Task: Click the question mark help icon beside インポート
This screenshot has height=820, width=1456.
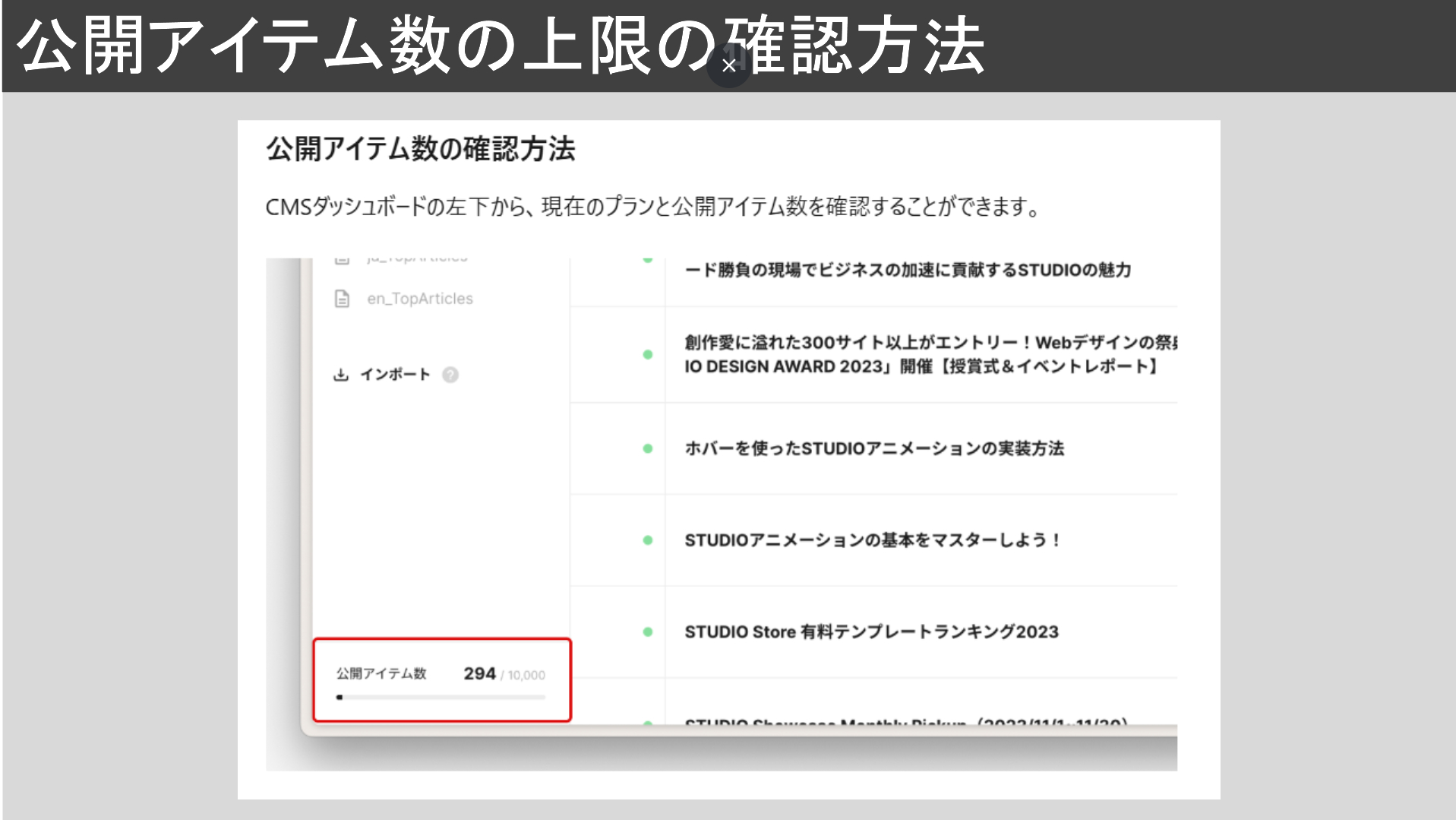Action: click(x=450, y=375)
